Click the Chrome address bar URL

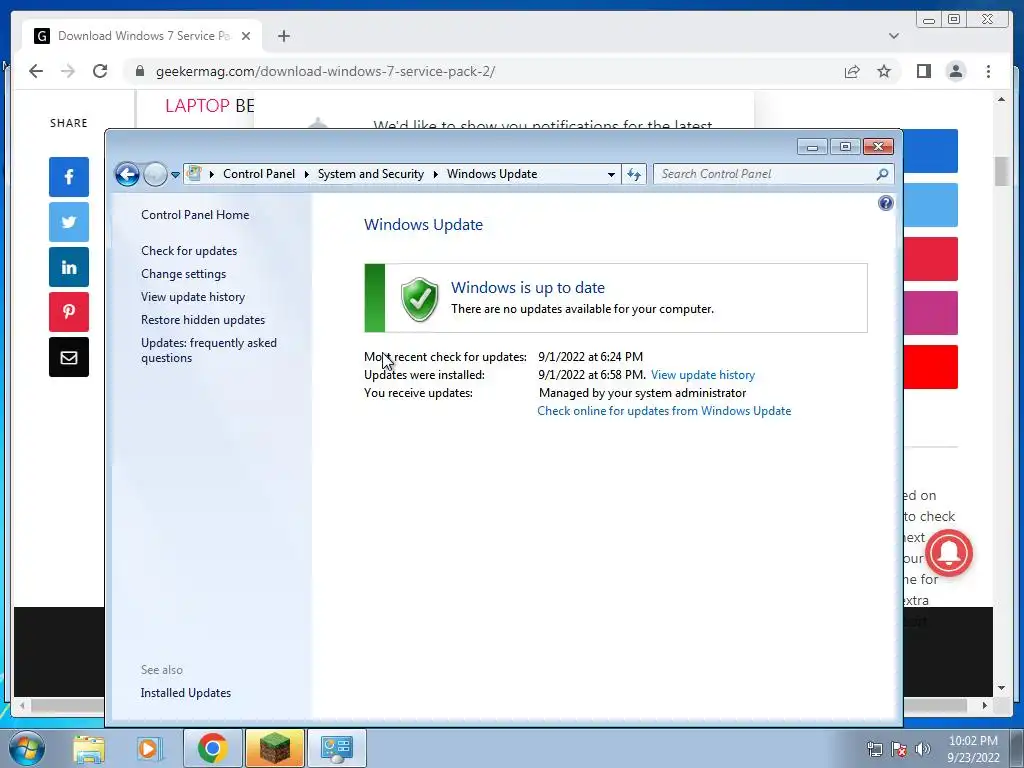325,71
